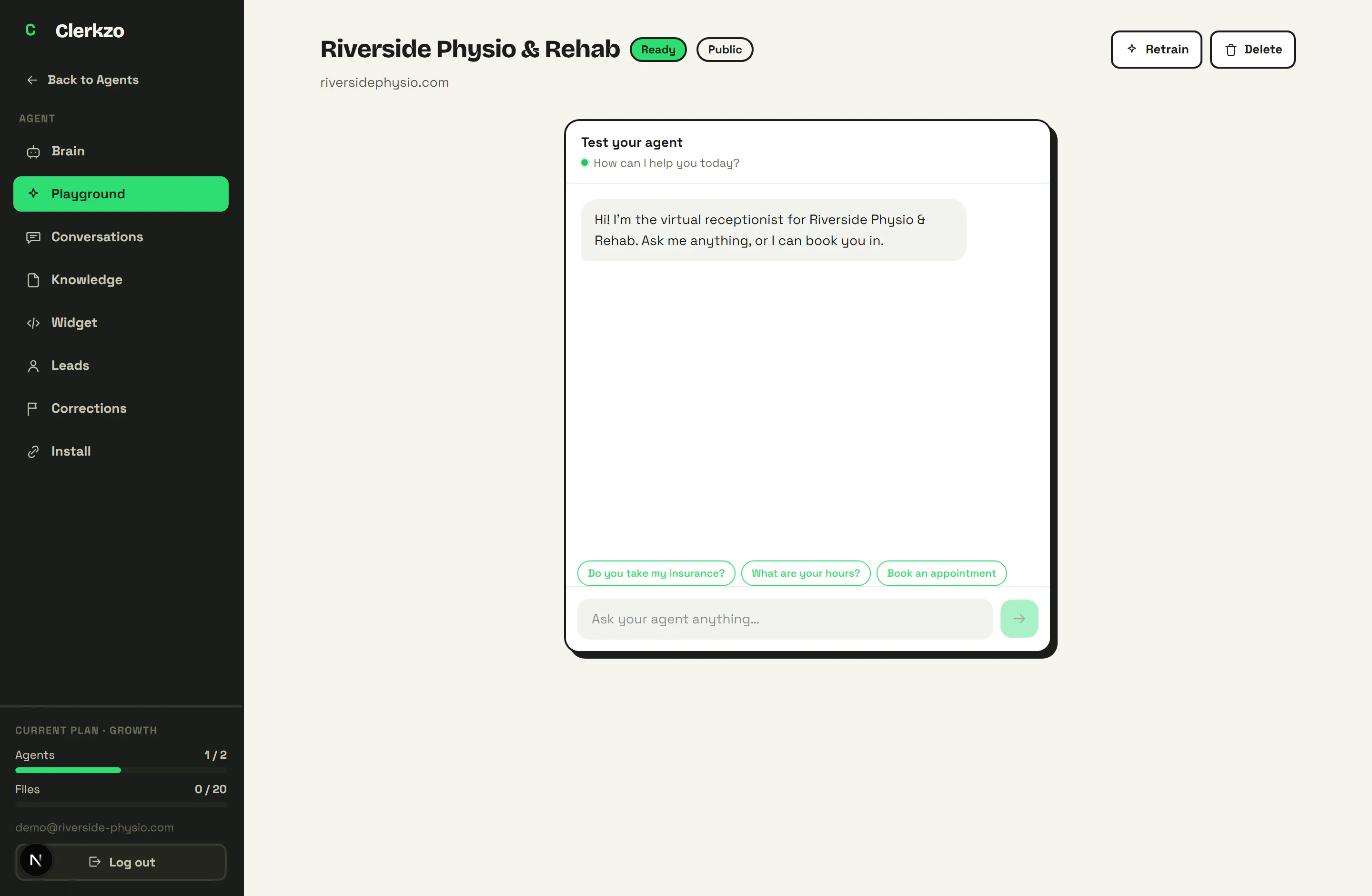The image size is (1372, 896).
Task: Choose 'What are your hours?' suggestion chip
Action: 805,573
